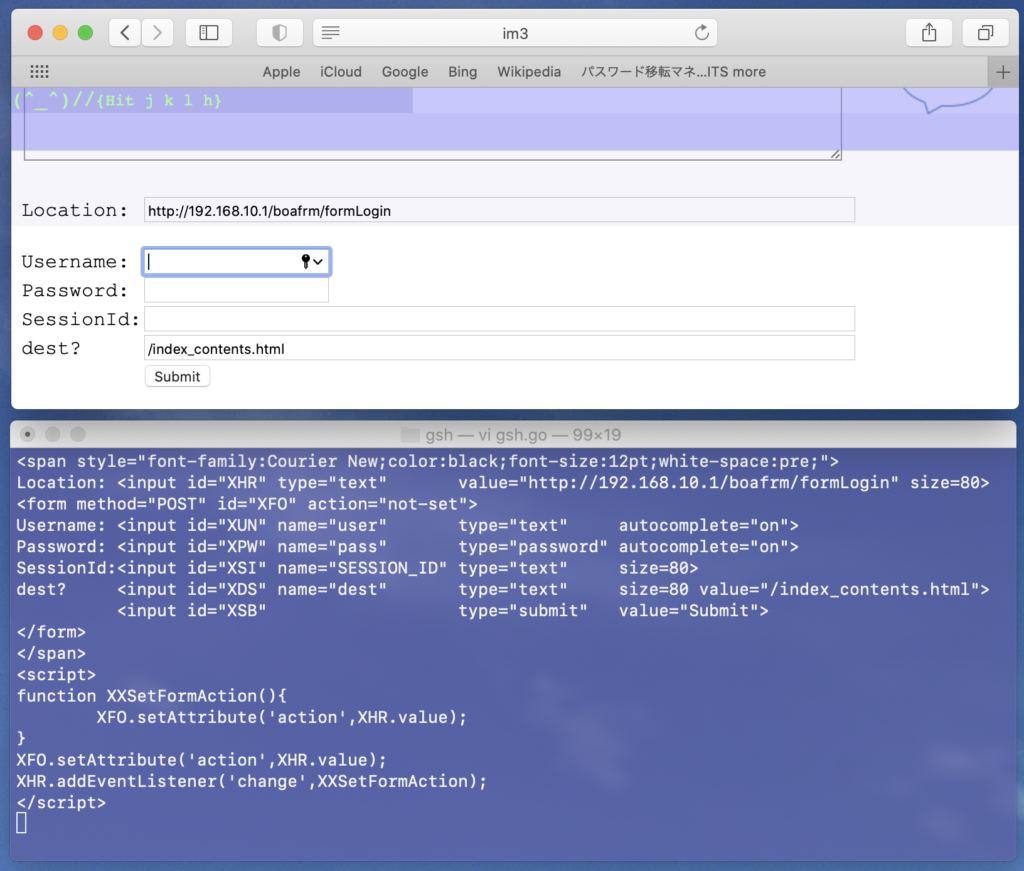Image resolution: width=1024 pixels, height=871 pixels.
Task: Open the privacy report shield icon
Action: tap(279, 33)
